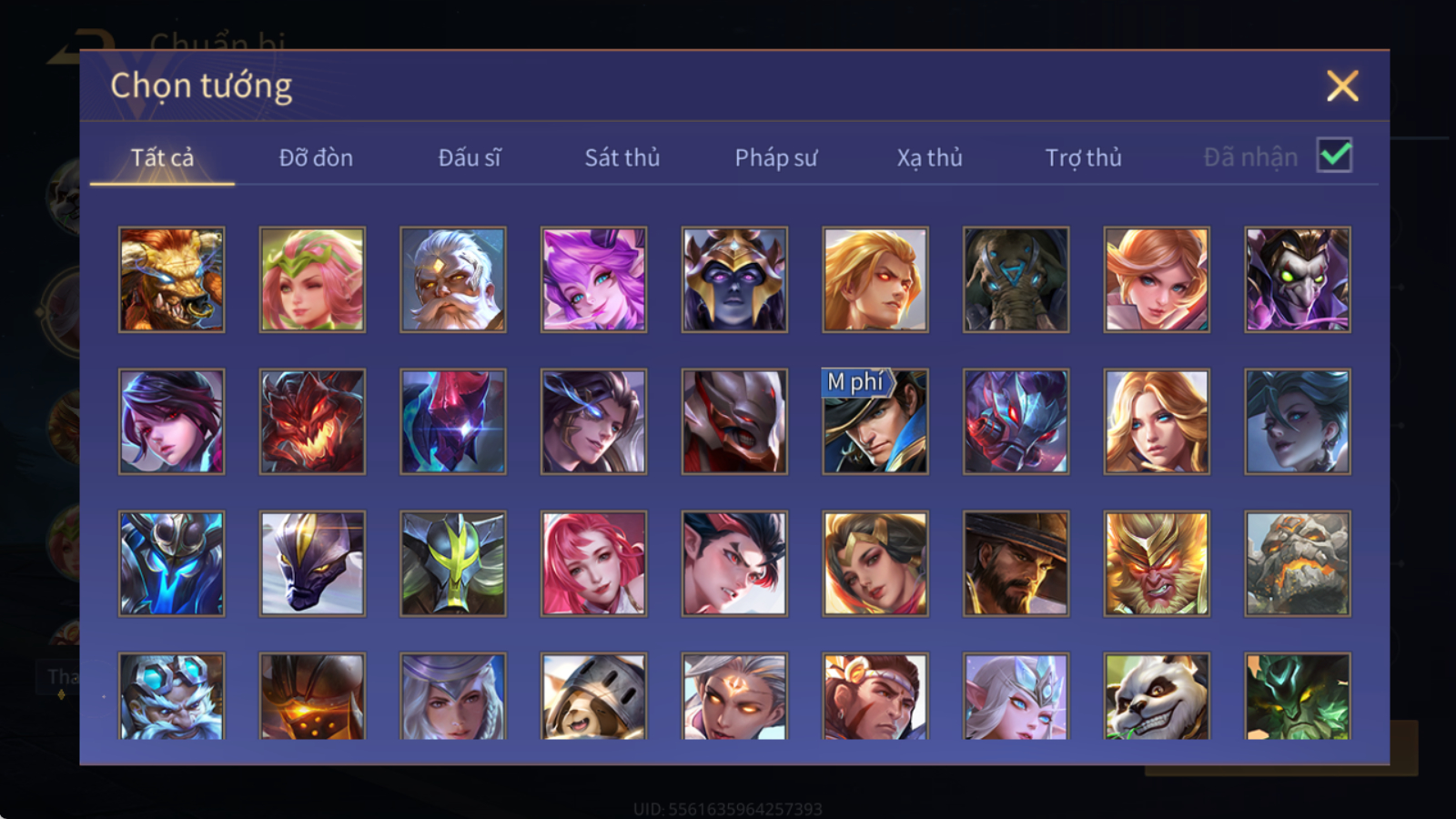View the Trợ thủ tab
Viewport: 1456px width, 819px height.
point(1083,157)
